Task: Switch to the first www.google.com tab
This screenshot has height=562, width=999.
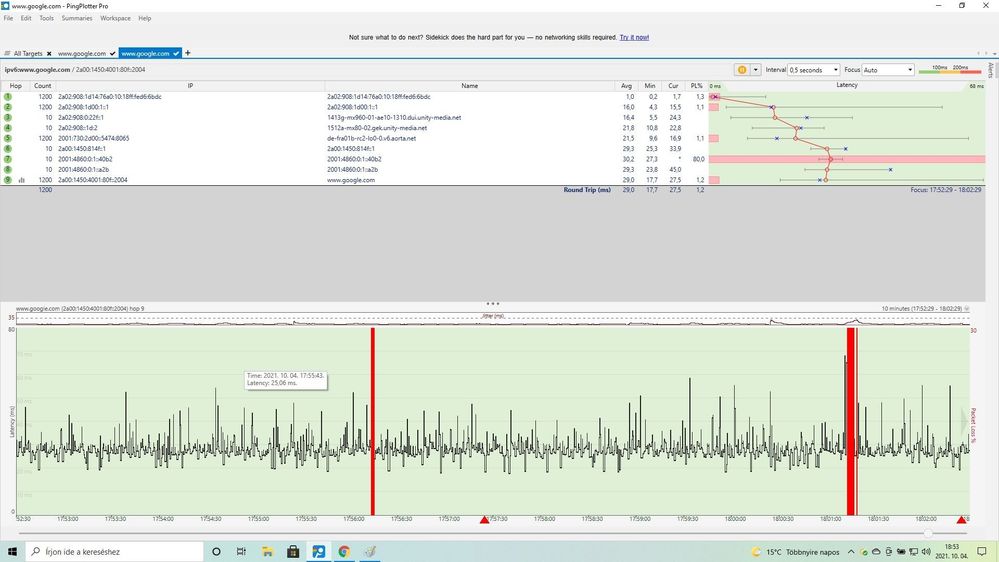Action: [x=82, y=54]
